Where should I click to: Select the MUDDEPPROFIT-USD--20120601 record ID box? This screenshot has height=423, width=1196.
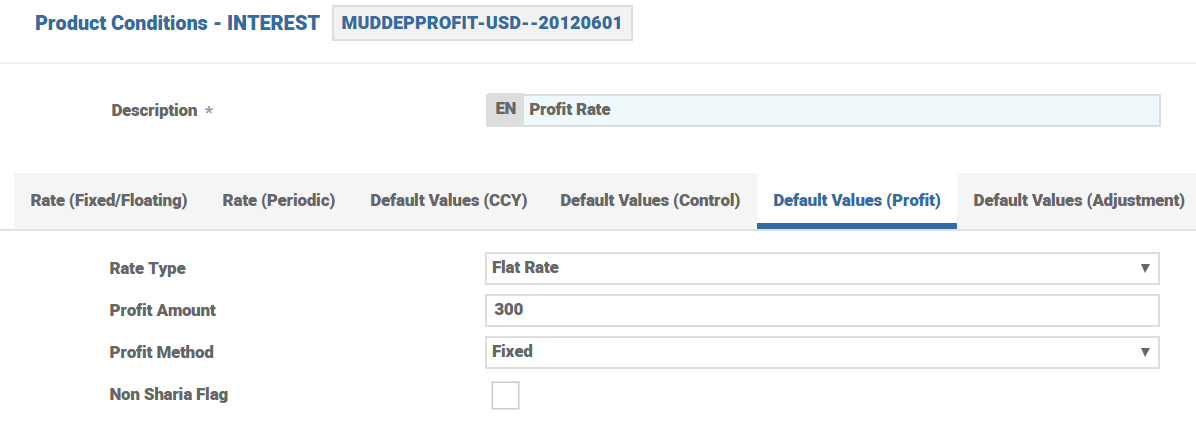coord(482,23)
